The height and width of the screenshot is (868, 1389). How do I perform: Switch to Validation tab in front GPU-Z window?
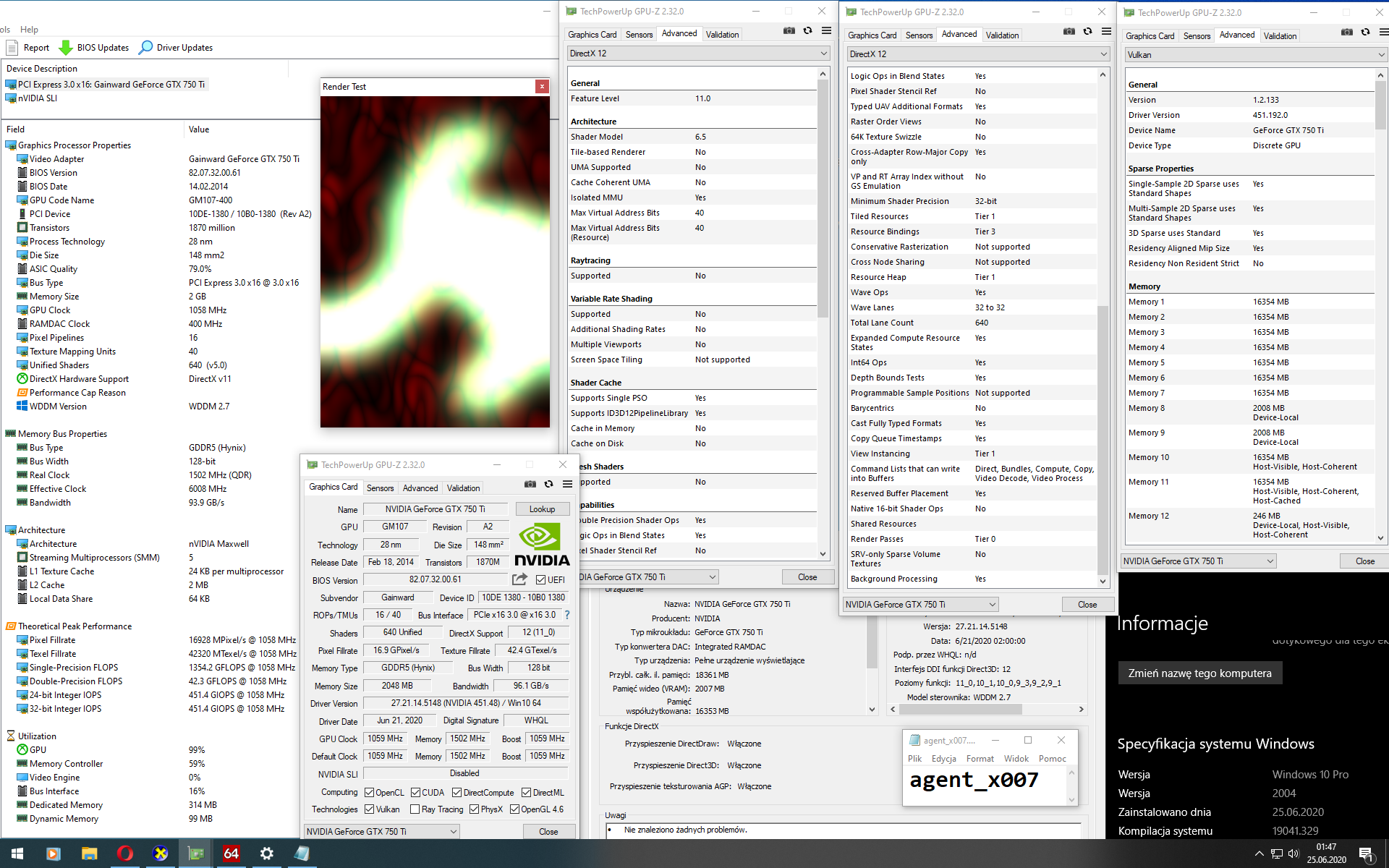click(463, 488)
